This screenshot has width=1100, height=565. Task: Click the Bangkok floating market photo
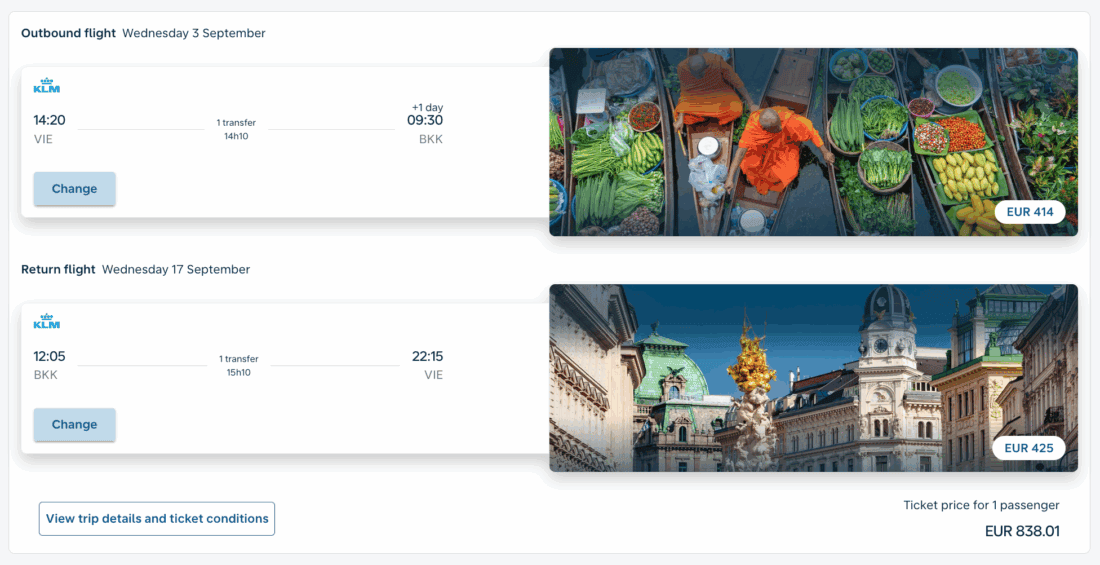(x=813, y=142)
